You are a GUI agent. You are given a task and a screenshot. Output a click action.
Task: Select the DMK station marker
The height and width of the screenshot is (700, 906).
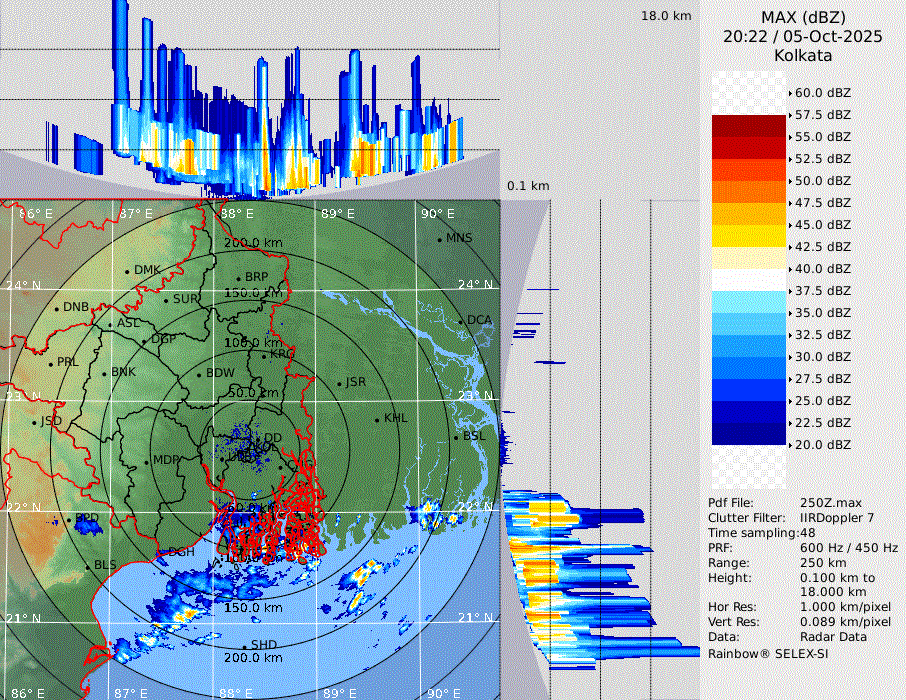point(127,271)
